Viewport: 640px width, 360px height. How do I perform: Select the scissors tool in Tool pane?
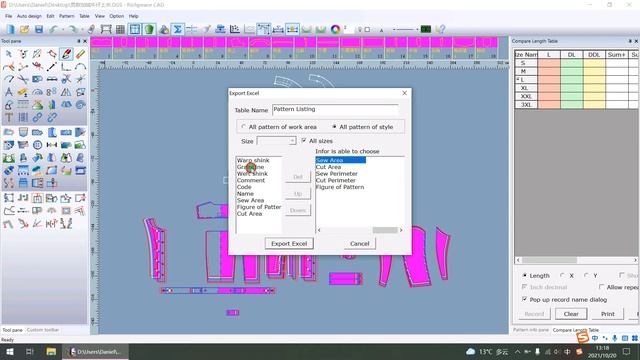pos(66,79)
